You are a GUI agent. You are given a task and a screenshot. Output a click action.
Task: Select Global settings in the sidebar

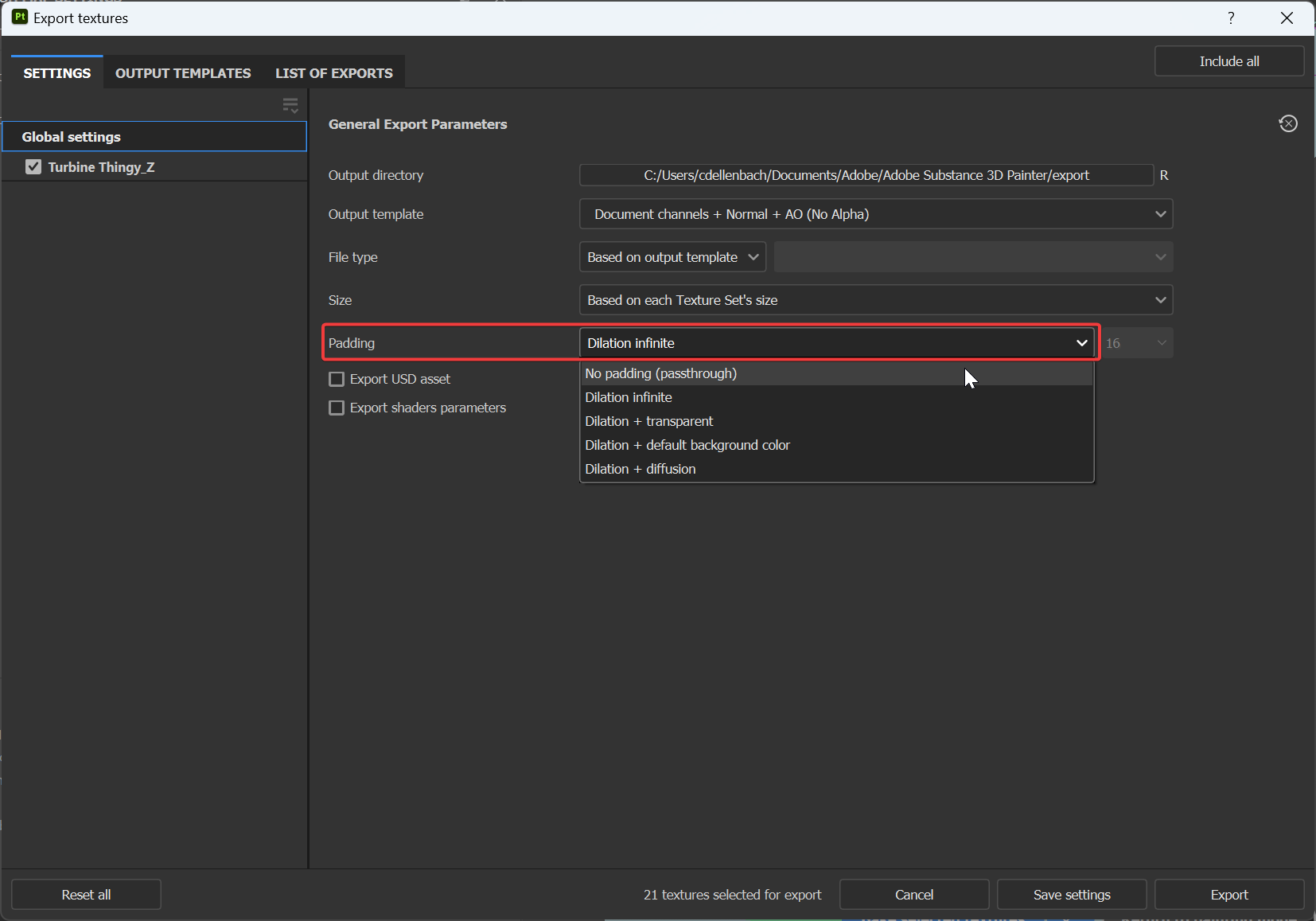click(71, 136)
